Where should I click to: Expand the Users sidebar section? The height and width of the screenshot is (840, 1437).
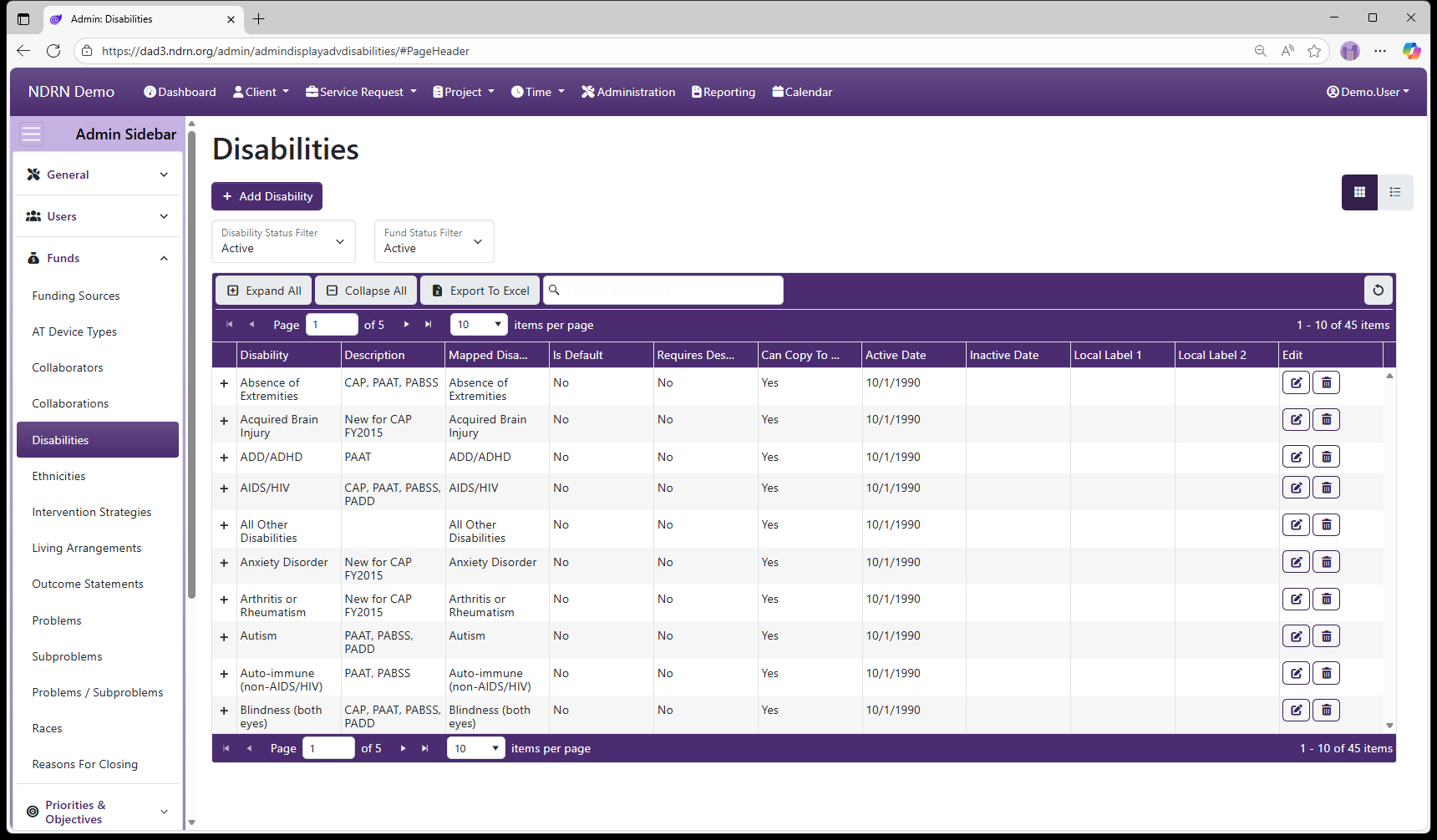(x=98, y=216)
